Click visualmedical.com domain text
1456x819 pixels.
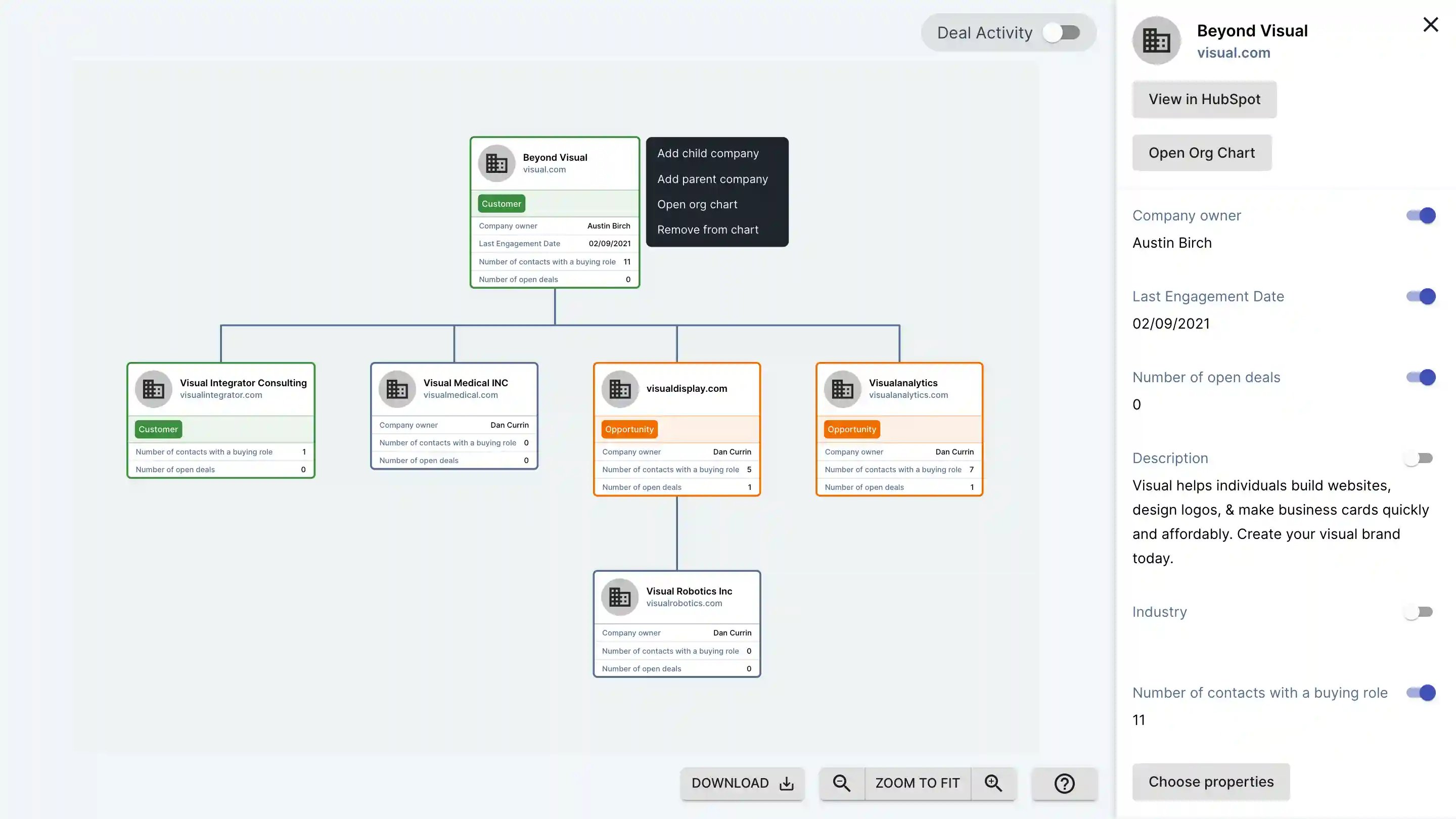click(460, 395)
